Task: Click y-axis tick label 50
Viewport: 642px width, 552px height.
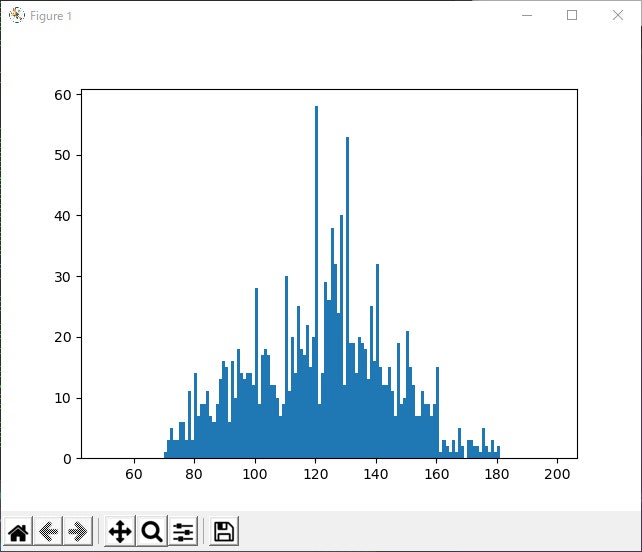Action: click(x=63, y=156)
